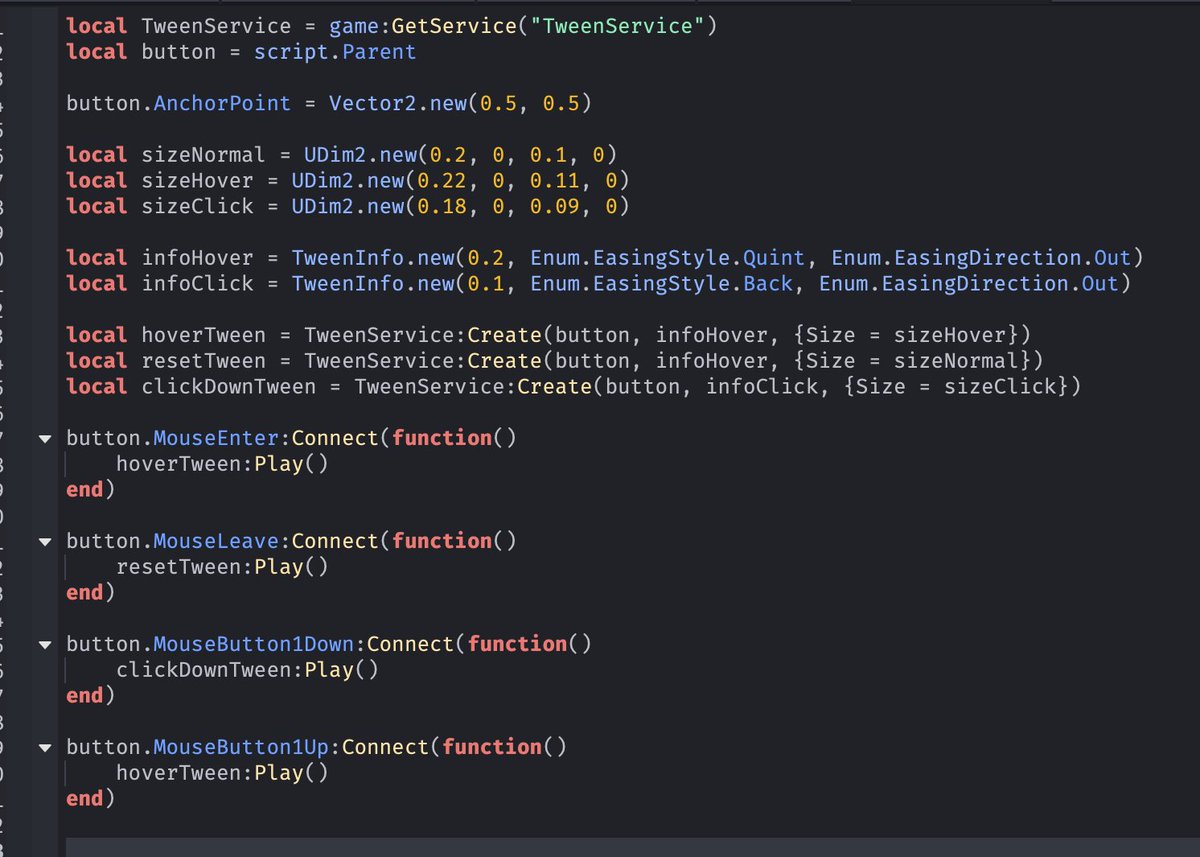Click the resetTween variable declaration
Viewport: 1200px width, 857px height.
pos(204,360)
